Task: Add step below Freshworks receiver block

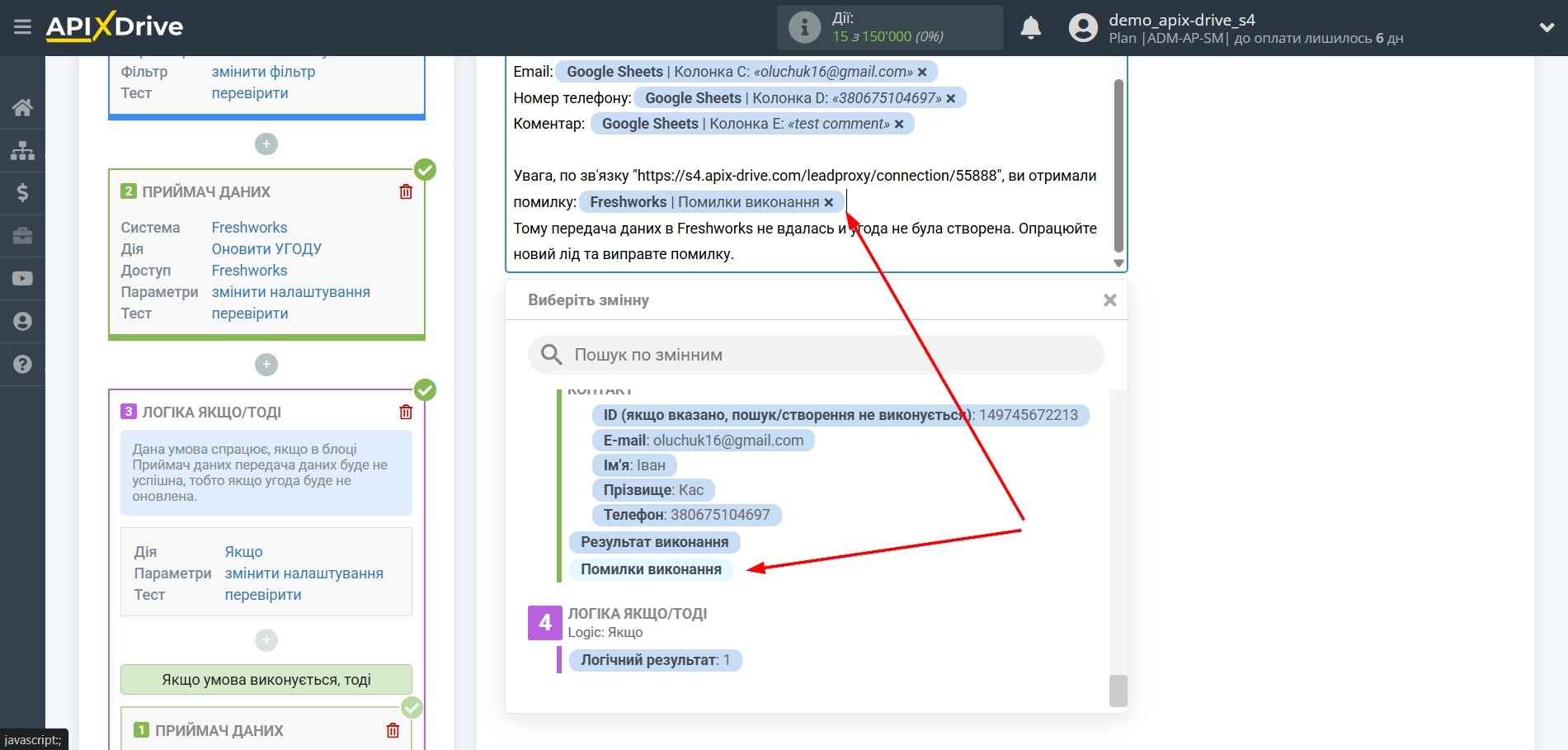Action: [x=266, y=365]
